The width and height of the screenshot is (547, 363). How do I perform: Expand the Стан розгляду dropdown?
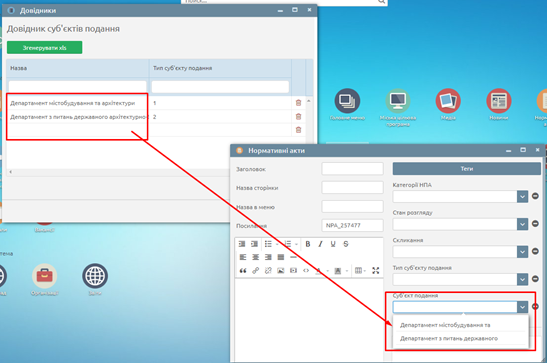pos(522,224)
